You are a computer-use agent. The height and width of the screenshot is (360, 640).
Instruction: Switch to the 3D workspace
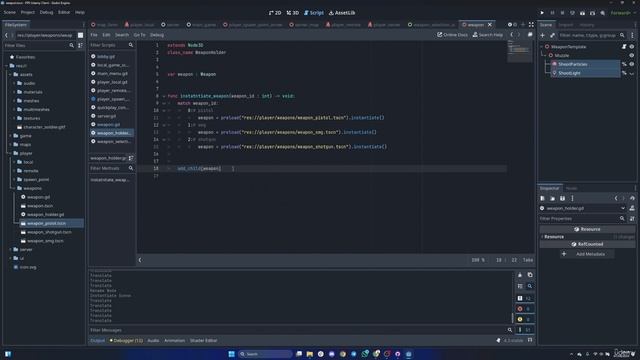point(293,13)
